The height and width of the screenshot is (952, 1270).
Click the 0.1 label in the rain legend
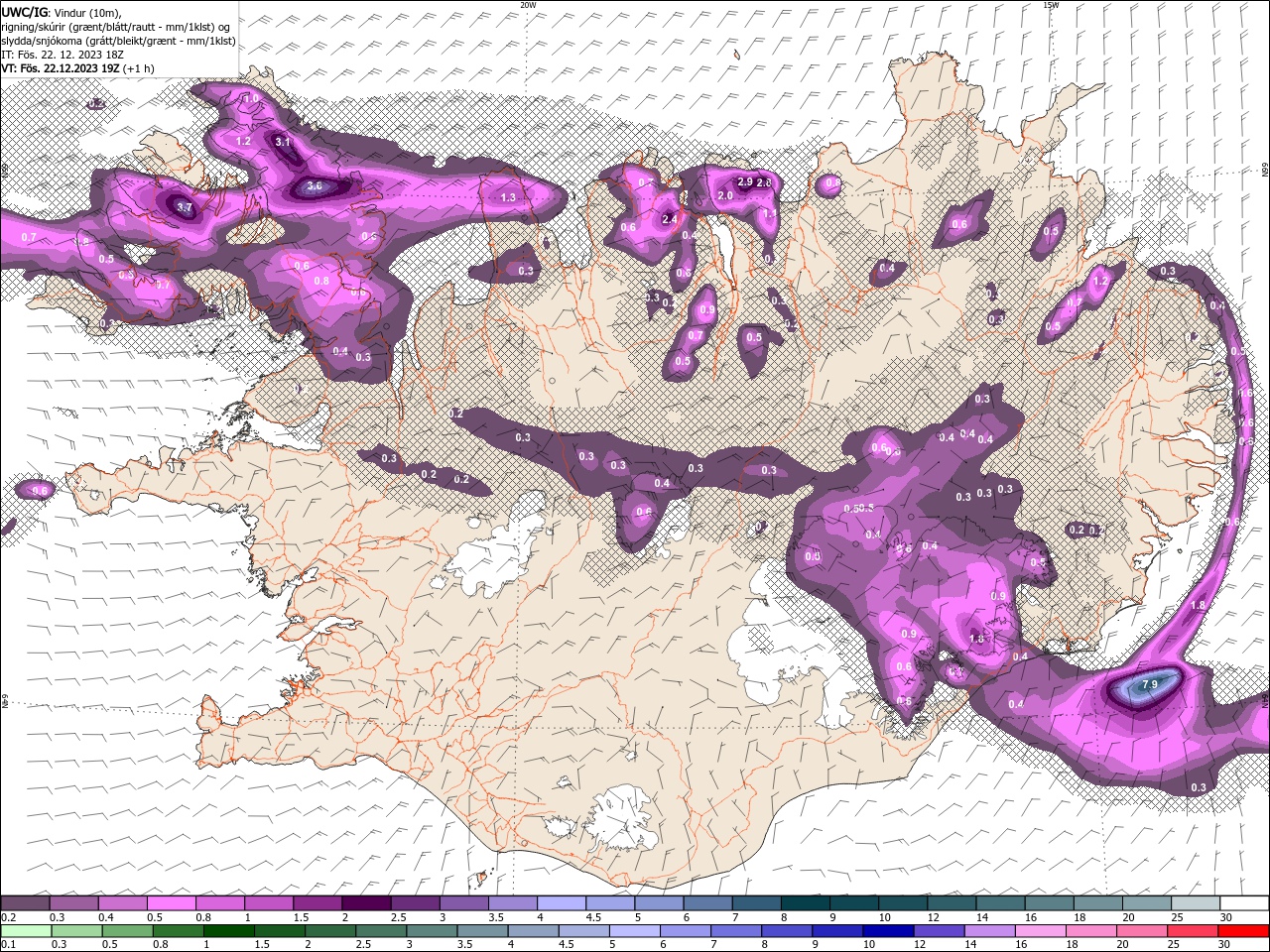coord(7,945)
